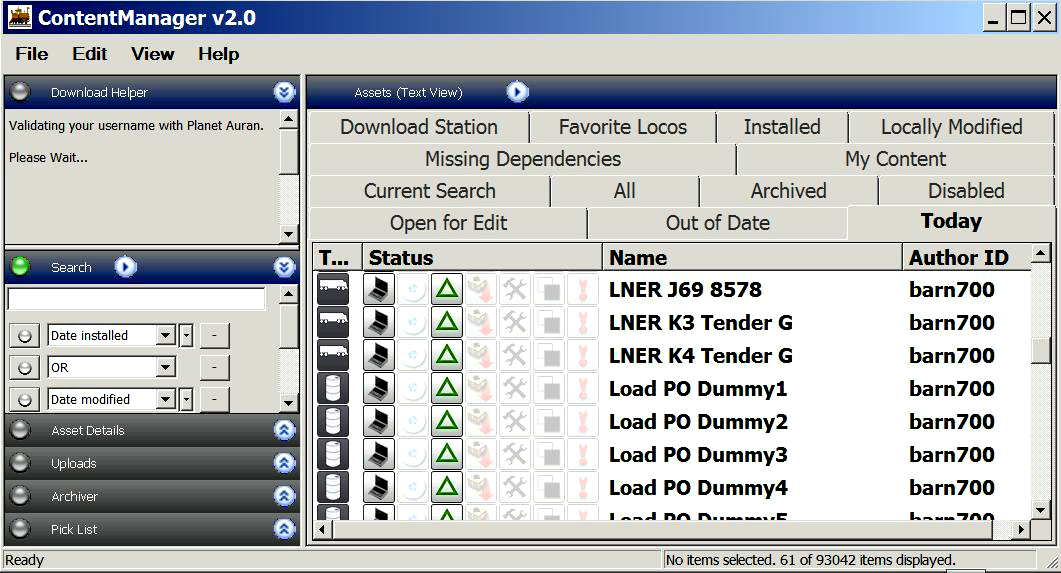1061x573 pixels.
Task: Open the Edit menu
Action: [x=89, y=54]
